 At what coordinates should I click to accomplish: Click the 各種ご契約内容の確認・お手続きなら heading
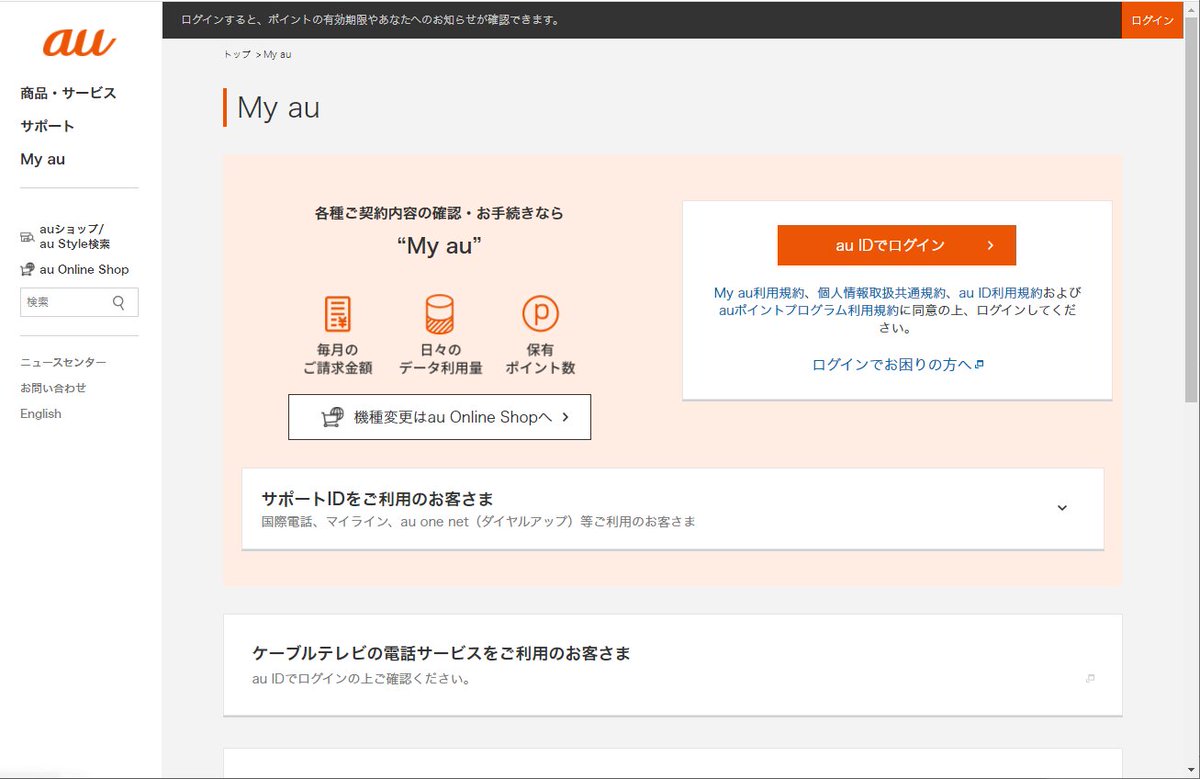click(x=439, y=213)
